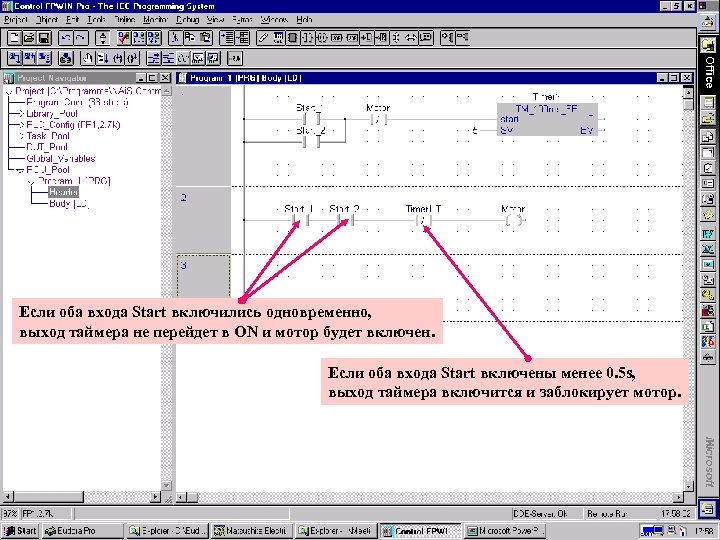Click the red checkmark Check toolbar icon

(124, 38)
